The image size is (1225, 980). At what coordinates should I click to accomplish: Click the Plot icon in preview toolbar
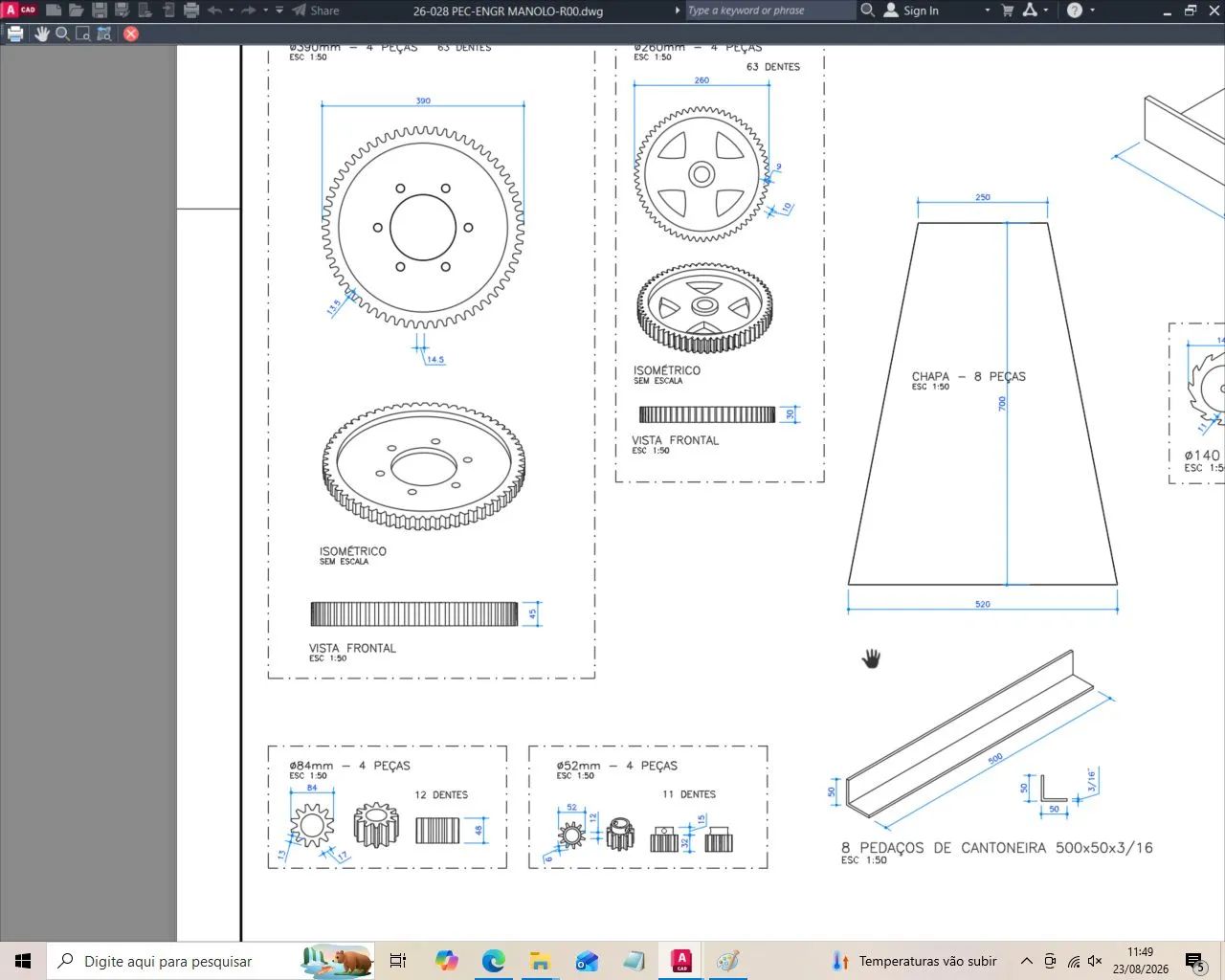click(15, 33)
